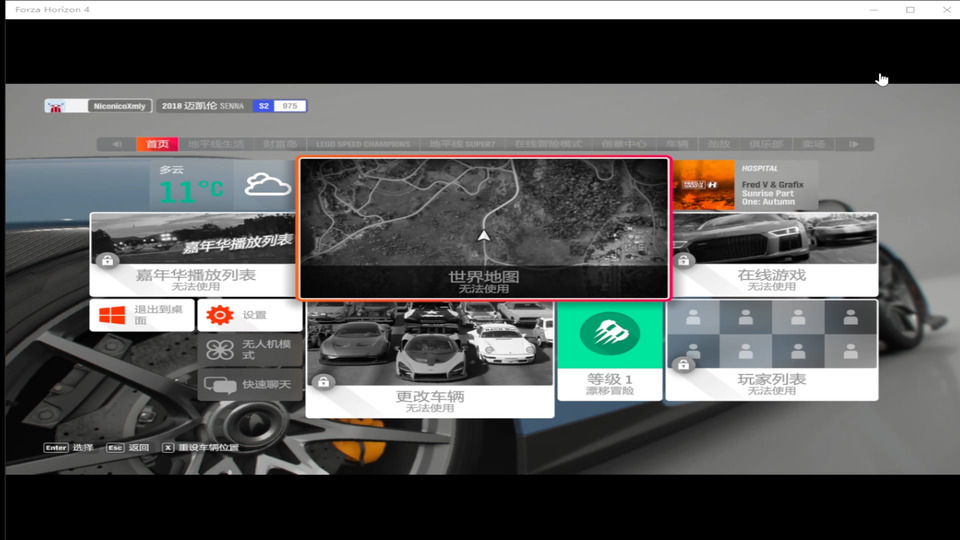Click the cloudy weather icon

268,184
